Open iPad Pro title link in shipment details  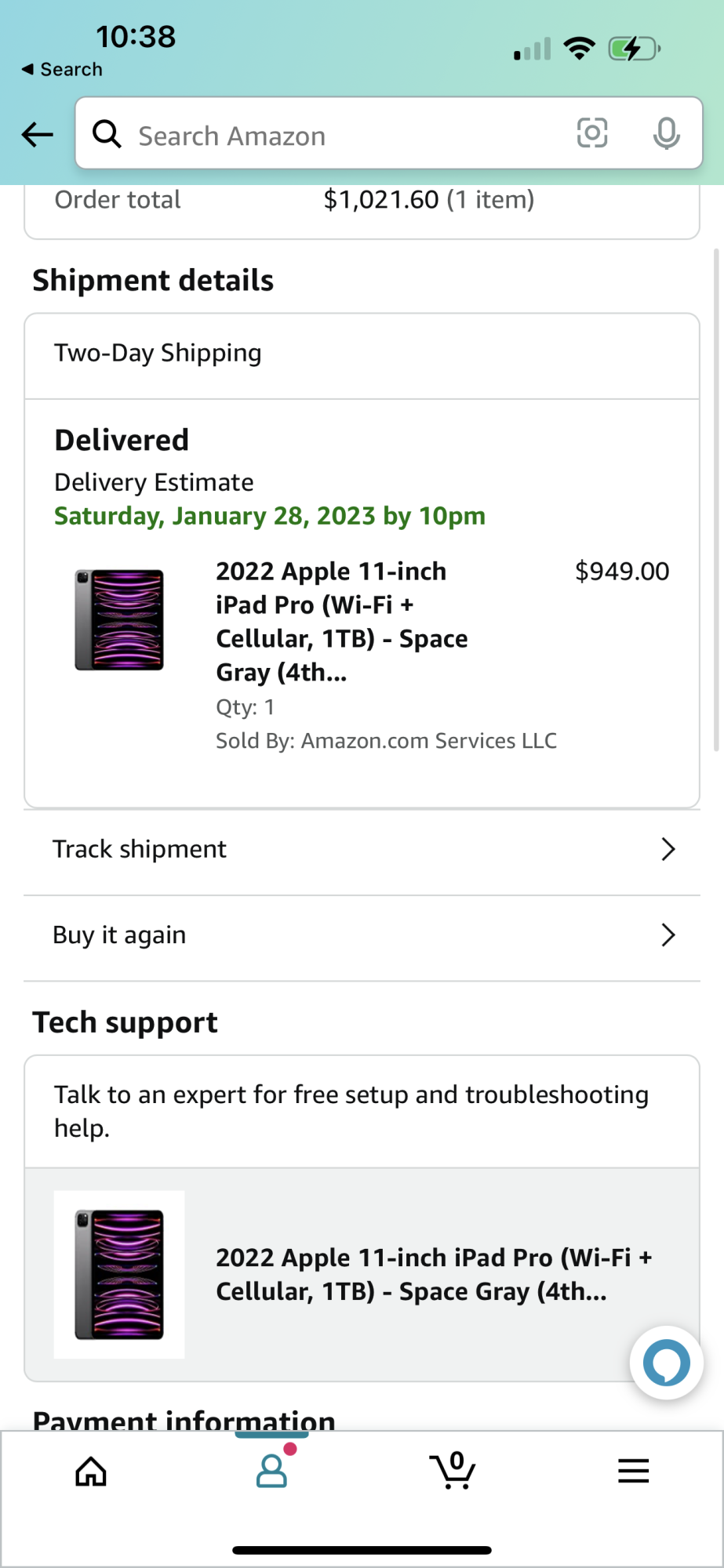coord(341,621)
